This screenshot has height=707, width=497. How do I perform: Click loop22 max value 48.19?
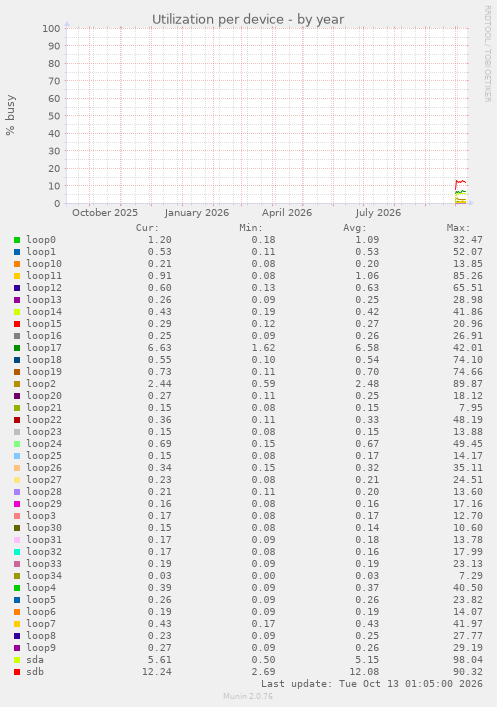[x=468, y=420]
